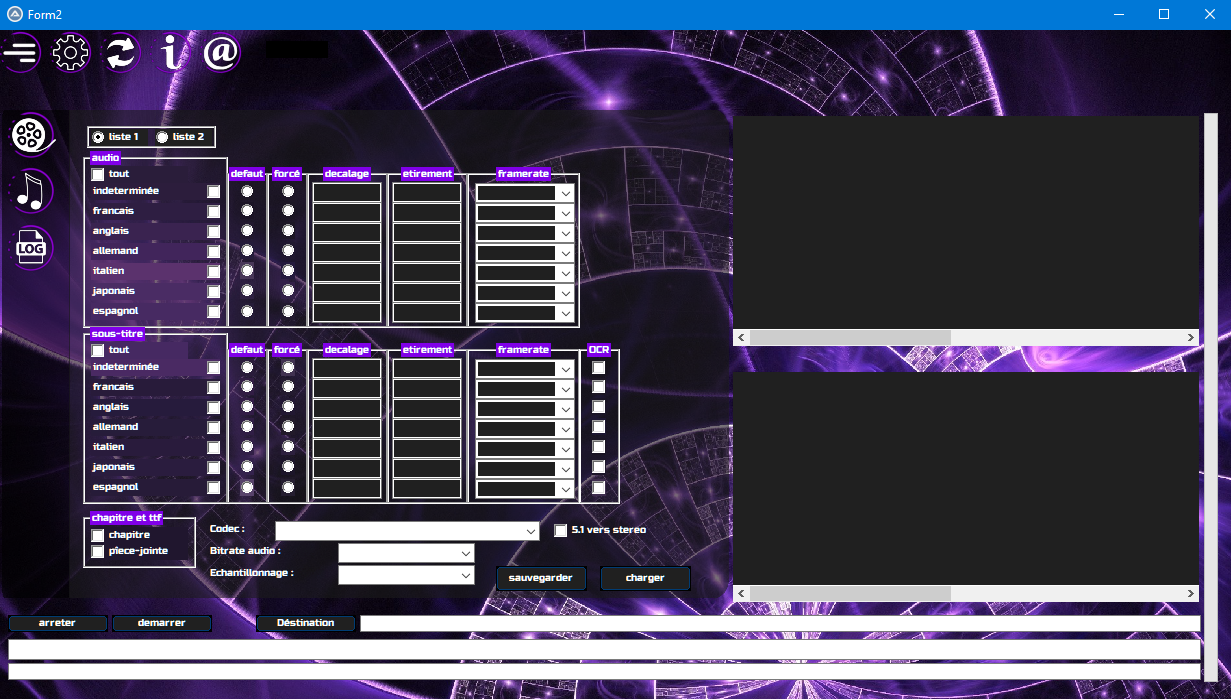Click the arreter button
This screenshot has width=1231, height=699.
(x=57, y=623)
